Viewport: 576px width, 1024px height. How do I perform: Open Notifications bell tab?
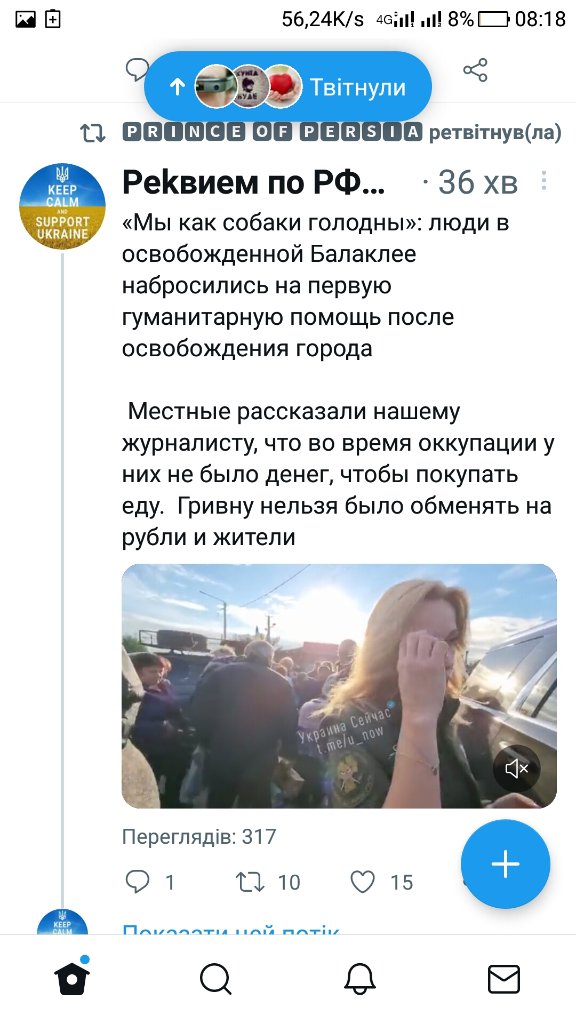tap(360, 980)
